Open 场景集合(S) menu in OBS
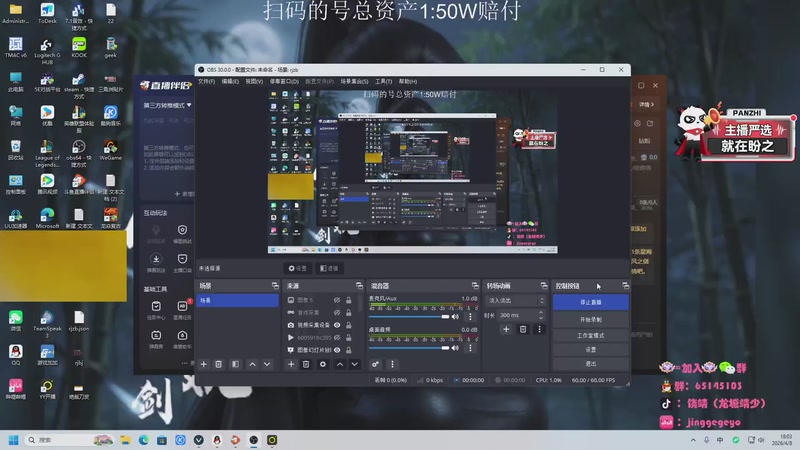Viewport: 800px width, 450px height. (x=354, y=82)
